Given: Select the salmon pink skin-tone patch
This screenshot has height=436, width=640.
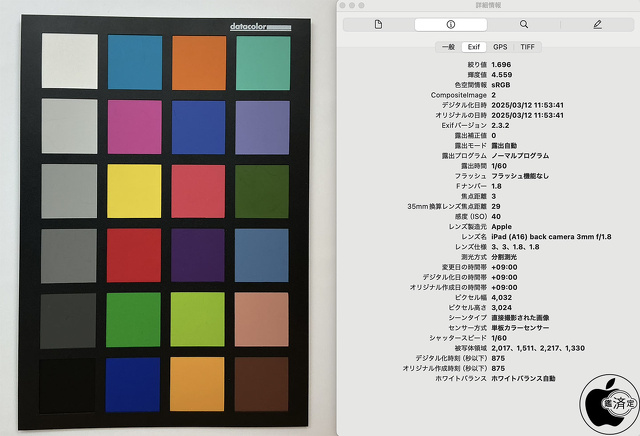Looking at the screenshot, I should tap(263, 320).
